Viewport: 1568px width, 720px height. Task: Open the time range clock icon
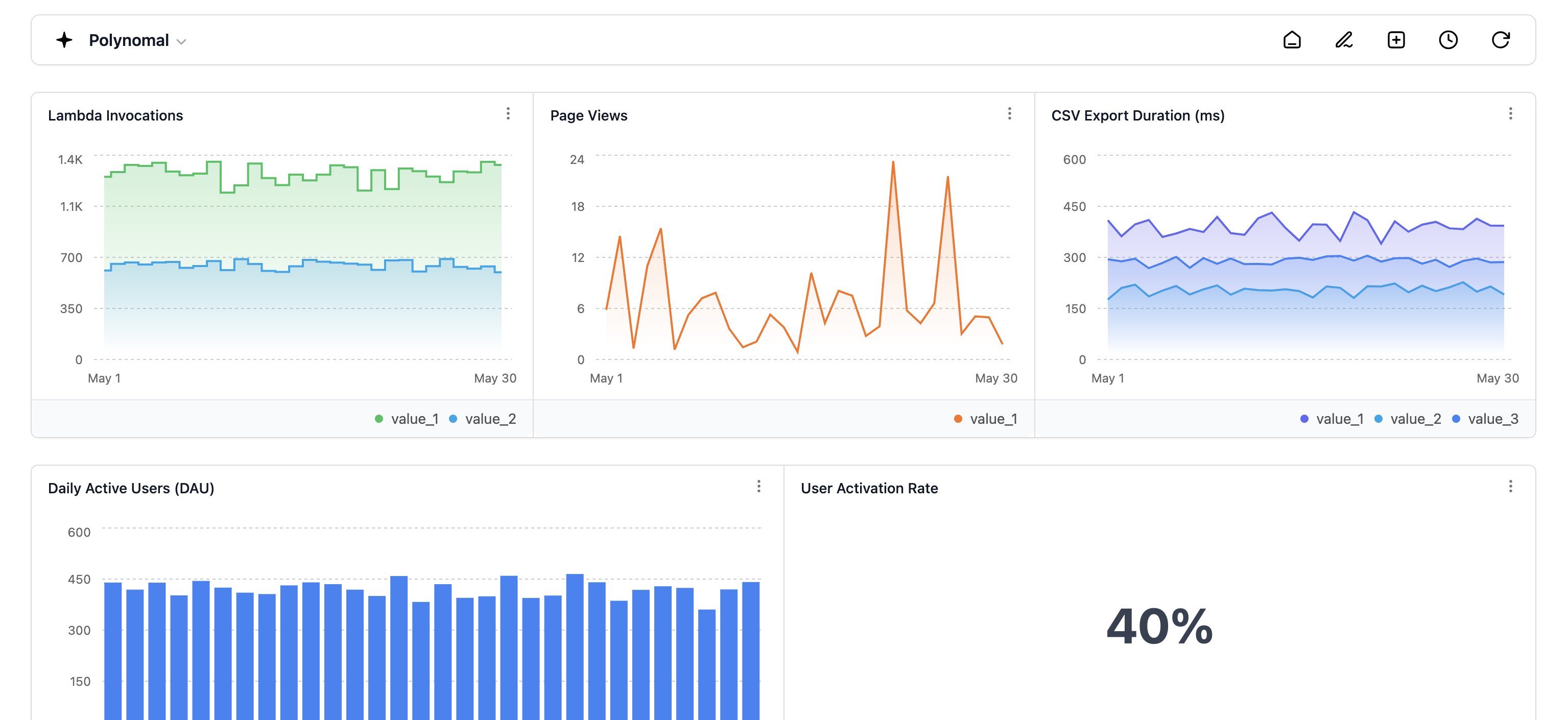tap(1448, 40)
